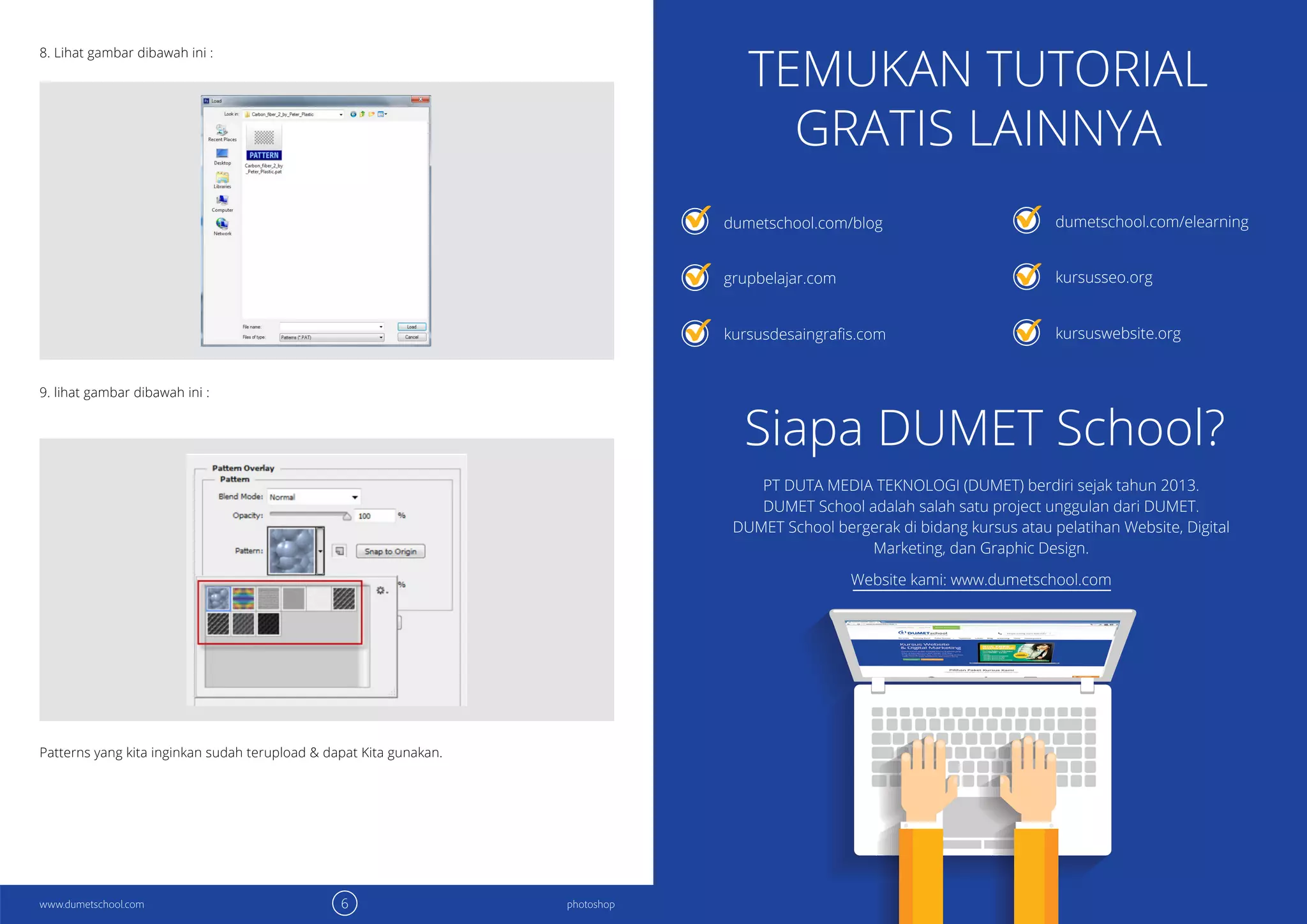Viewport: 1307px width, 924px height.
Task: Click the checkmark icon beside dumetschool.com/blog
Action: pyautogui.click(x=696, y=221)
